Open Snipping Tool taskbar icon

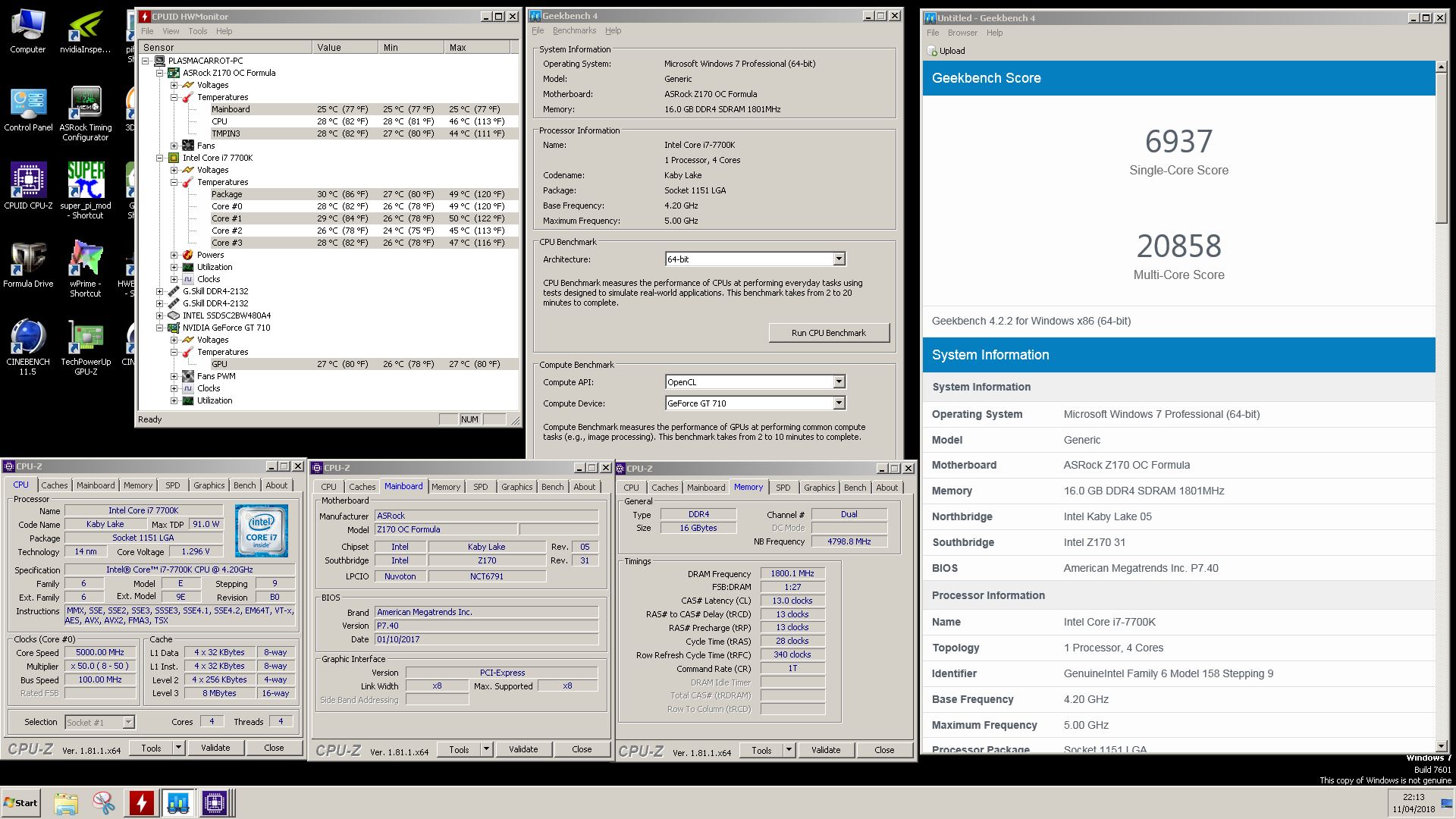(x=103, y=802)
